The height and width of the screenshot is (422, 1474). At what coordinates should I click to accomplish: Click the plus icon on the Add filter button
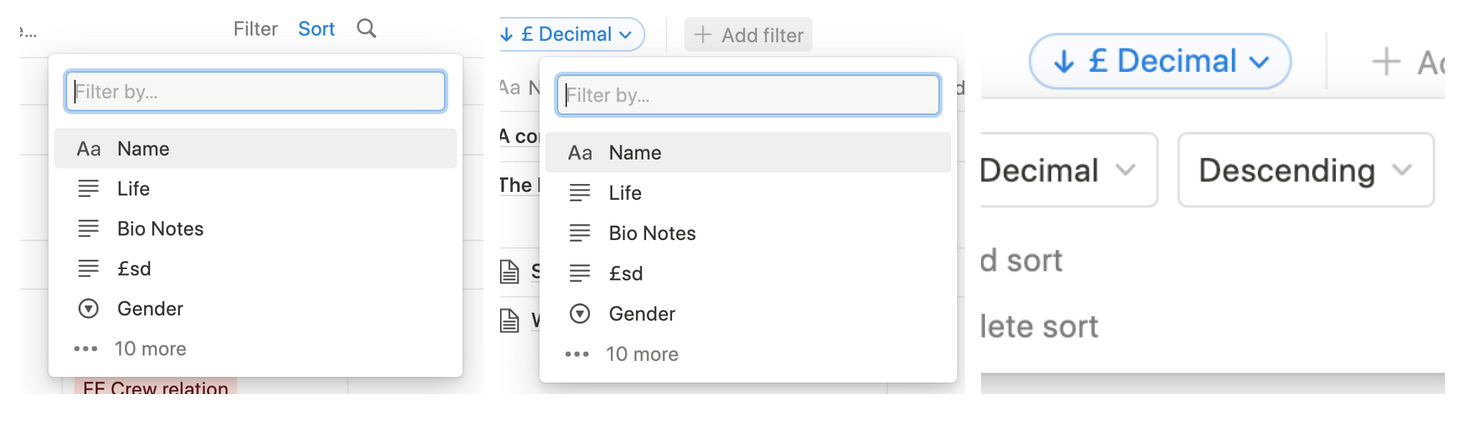click(703, 35)
